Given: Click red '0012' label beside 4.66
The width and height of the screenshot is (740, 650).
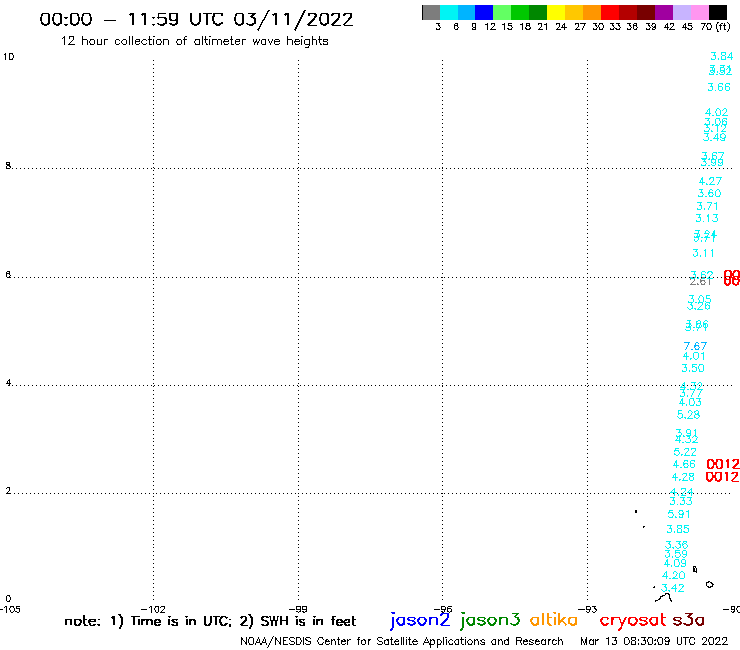Looking at the screenshot, I should [x=723, y=464].
